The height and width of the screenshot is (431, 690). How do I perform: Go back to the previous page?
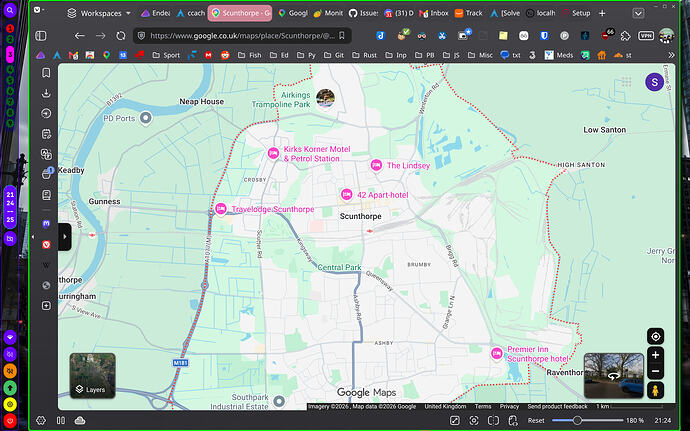point(80,36)
